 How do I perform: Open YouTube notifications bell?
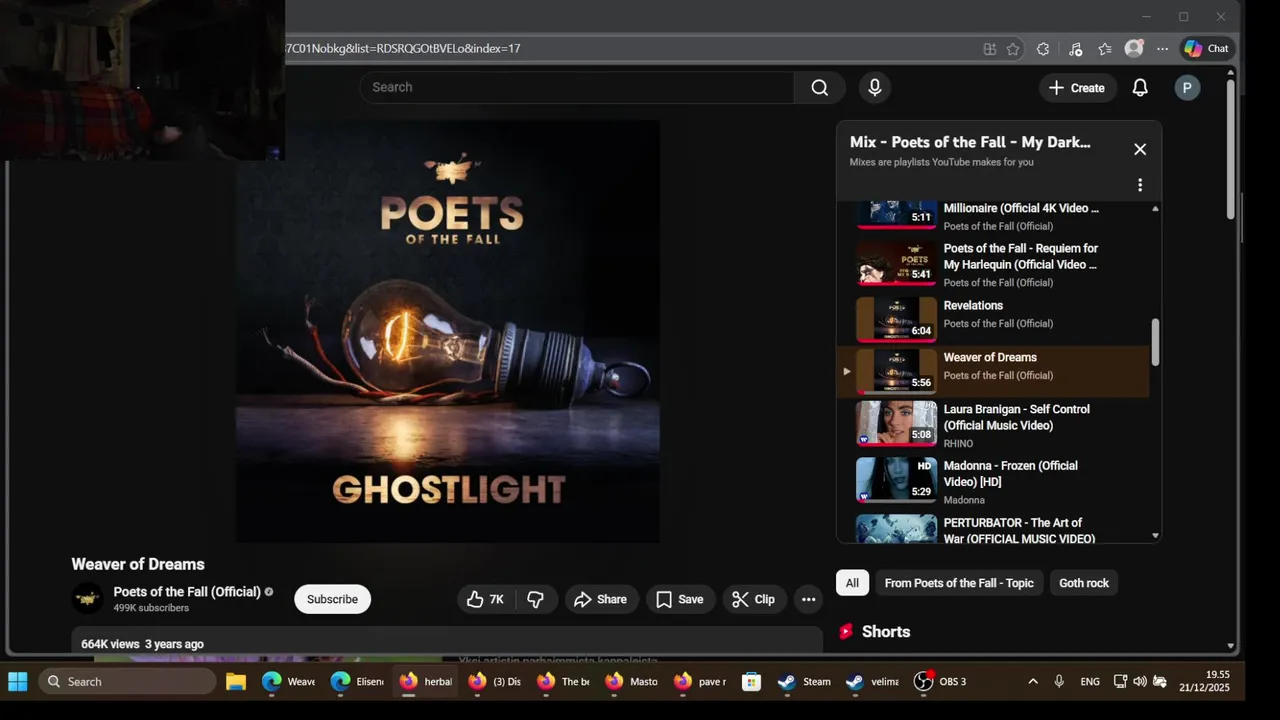point(1140,88)
